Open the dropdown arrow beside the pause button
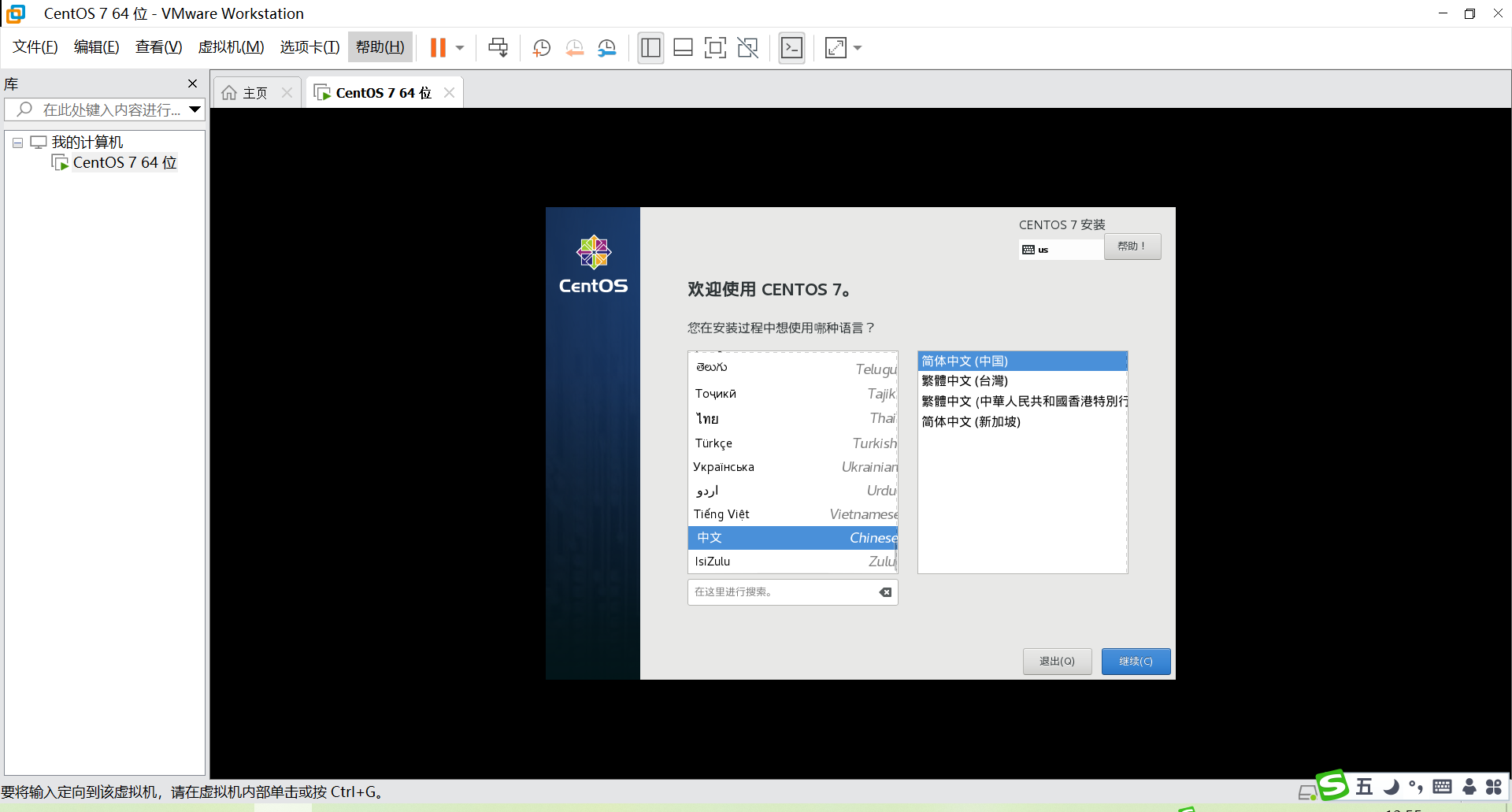This screenshot has height=812, width=1512. (x=460, y=48)
